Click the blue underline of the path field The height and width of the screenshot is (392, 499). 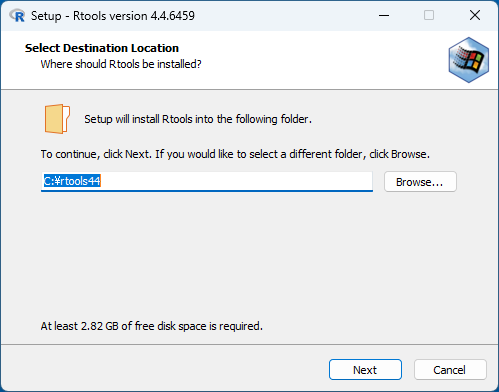207,191
